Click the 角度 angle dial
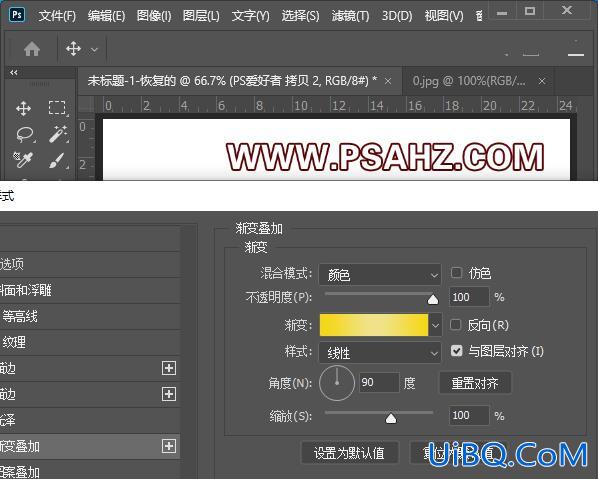 337,383
